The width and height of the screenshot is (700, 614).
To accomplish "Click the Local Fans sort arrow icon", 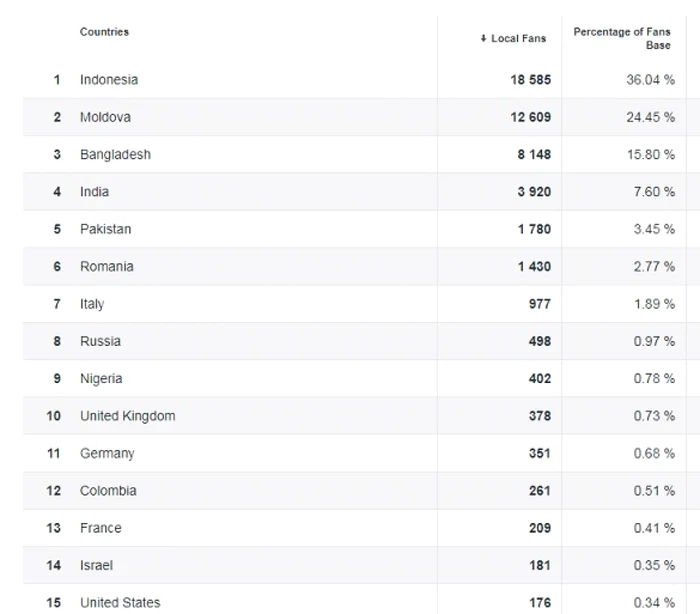I will click(484, 39).
